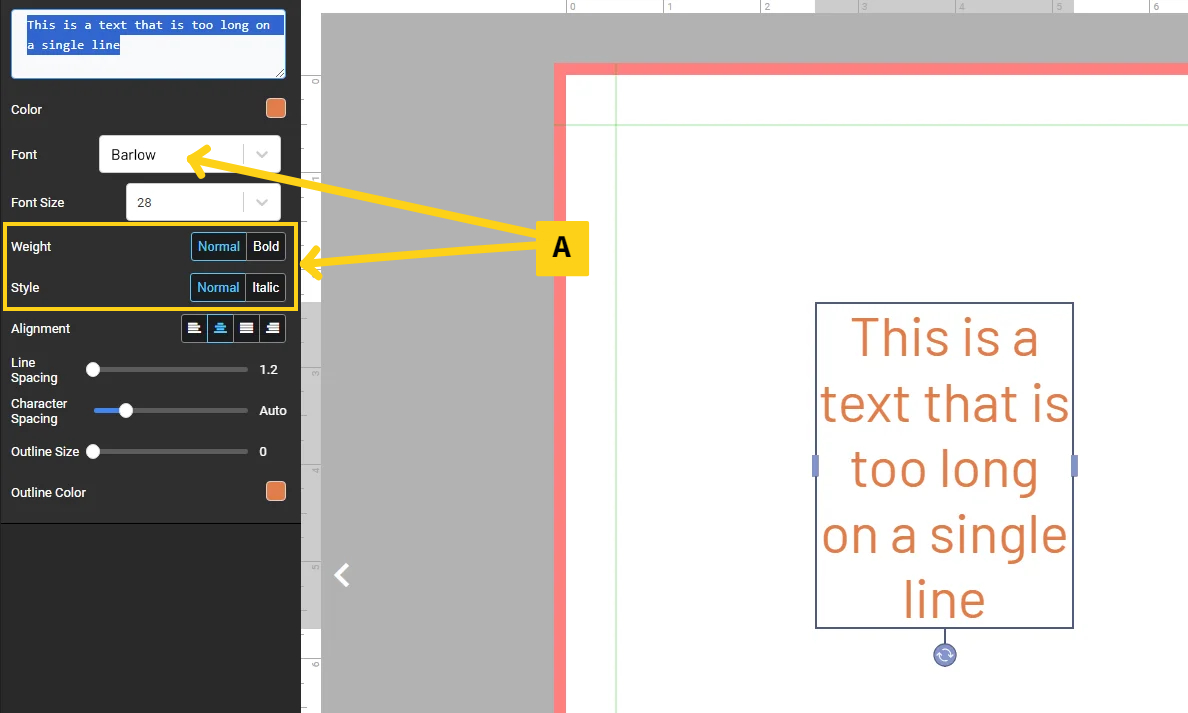1188x713 pixels.
Task: Open the Outline Color swatch
Action: (276, 491)
